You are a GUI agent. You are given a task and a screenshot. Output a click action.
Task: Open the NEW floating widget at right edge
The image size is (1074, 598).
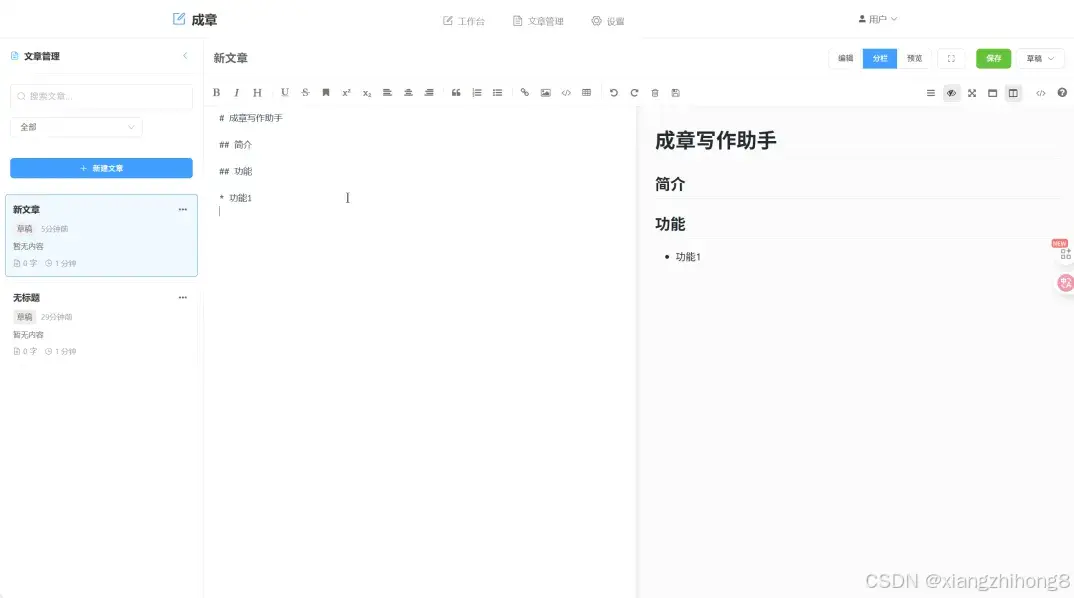click(x=1064, y=251)
